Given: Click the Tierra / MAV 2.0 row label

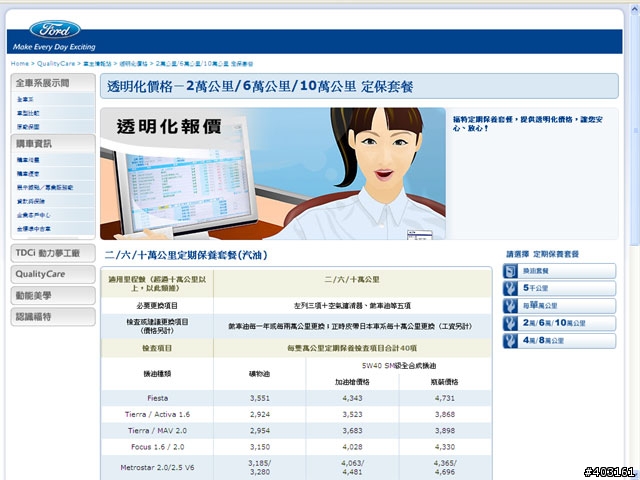Looking at the screenshot, I should coord(158,431).
